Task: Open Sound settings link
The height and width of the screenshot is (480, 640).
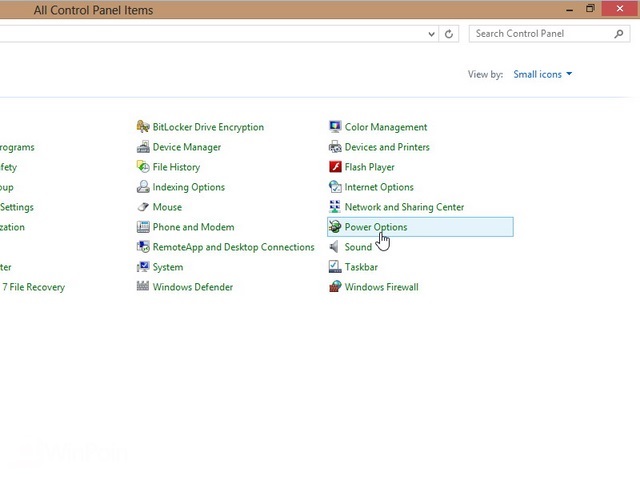Action: (x=358, y=247)
